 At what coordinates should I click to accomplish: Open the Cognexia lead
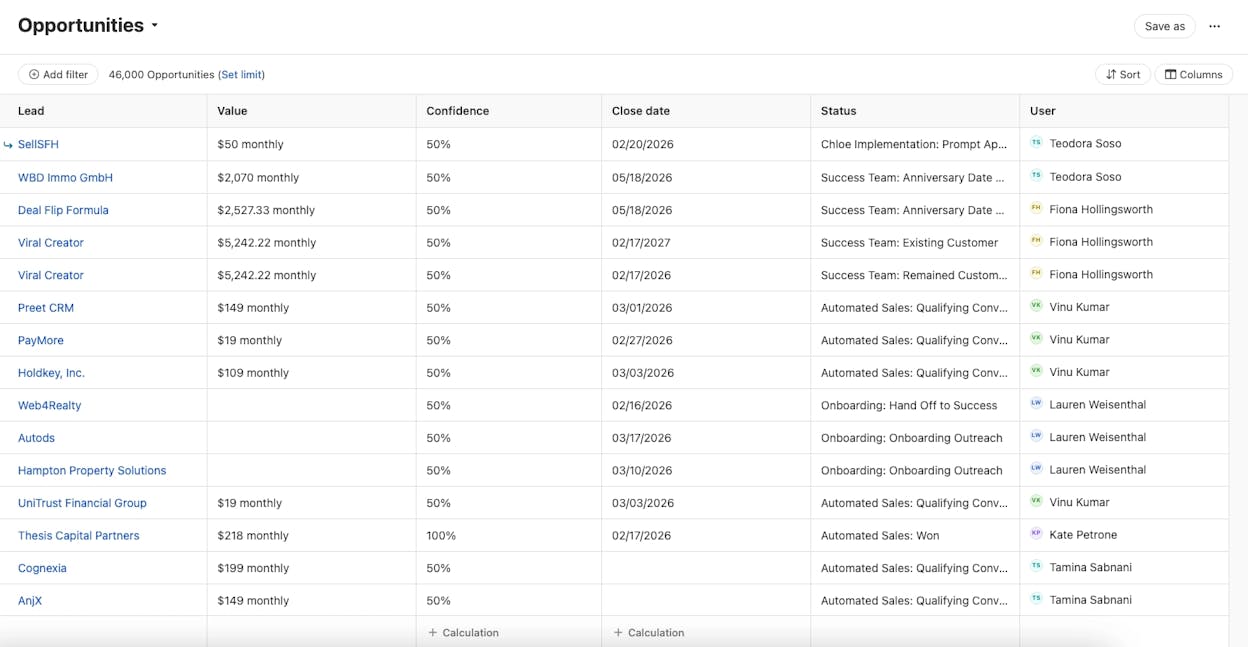(42, 568)
